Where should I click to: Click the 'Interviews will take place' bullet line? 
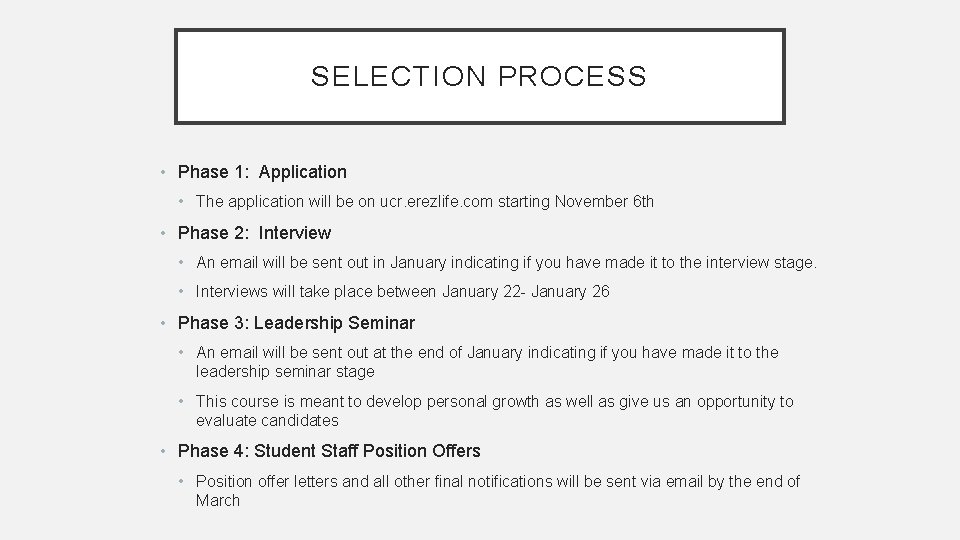click(316, 292)
